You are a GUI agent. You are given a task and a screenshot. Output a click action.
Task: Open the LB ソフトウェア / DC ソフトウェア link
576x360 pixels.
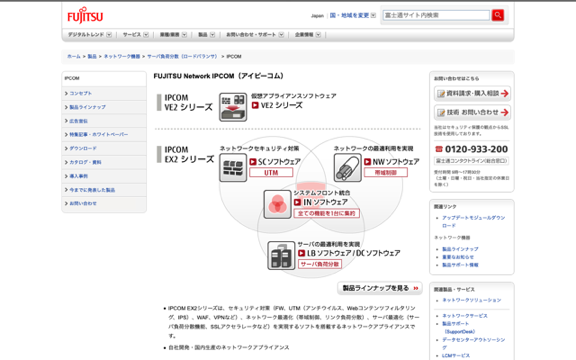(349, 253)
